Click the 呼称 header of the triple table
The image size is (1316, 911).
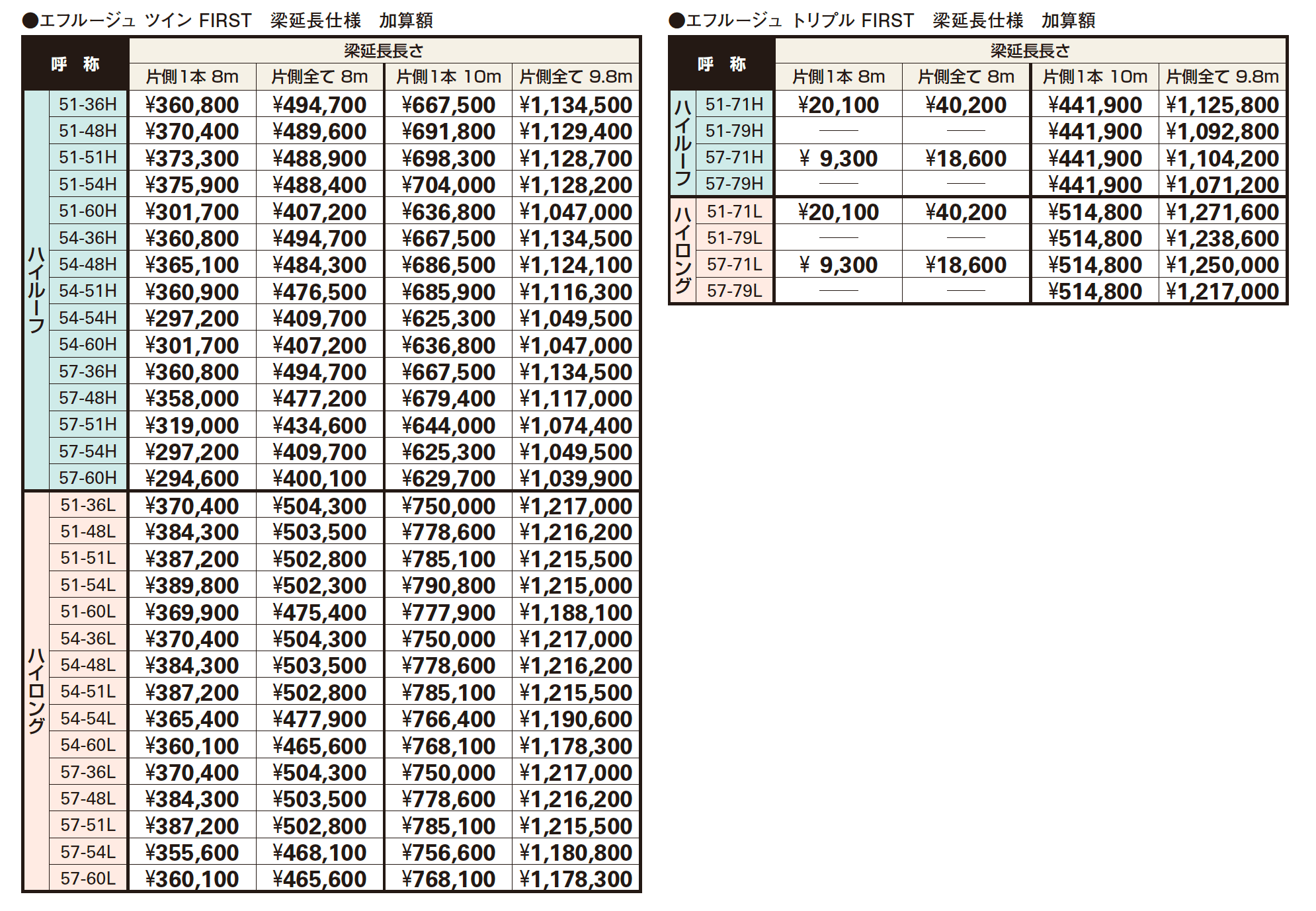point(721,64)
